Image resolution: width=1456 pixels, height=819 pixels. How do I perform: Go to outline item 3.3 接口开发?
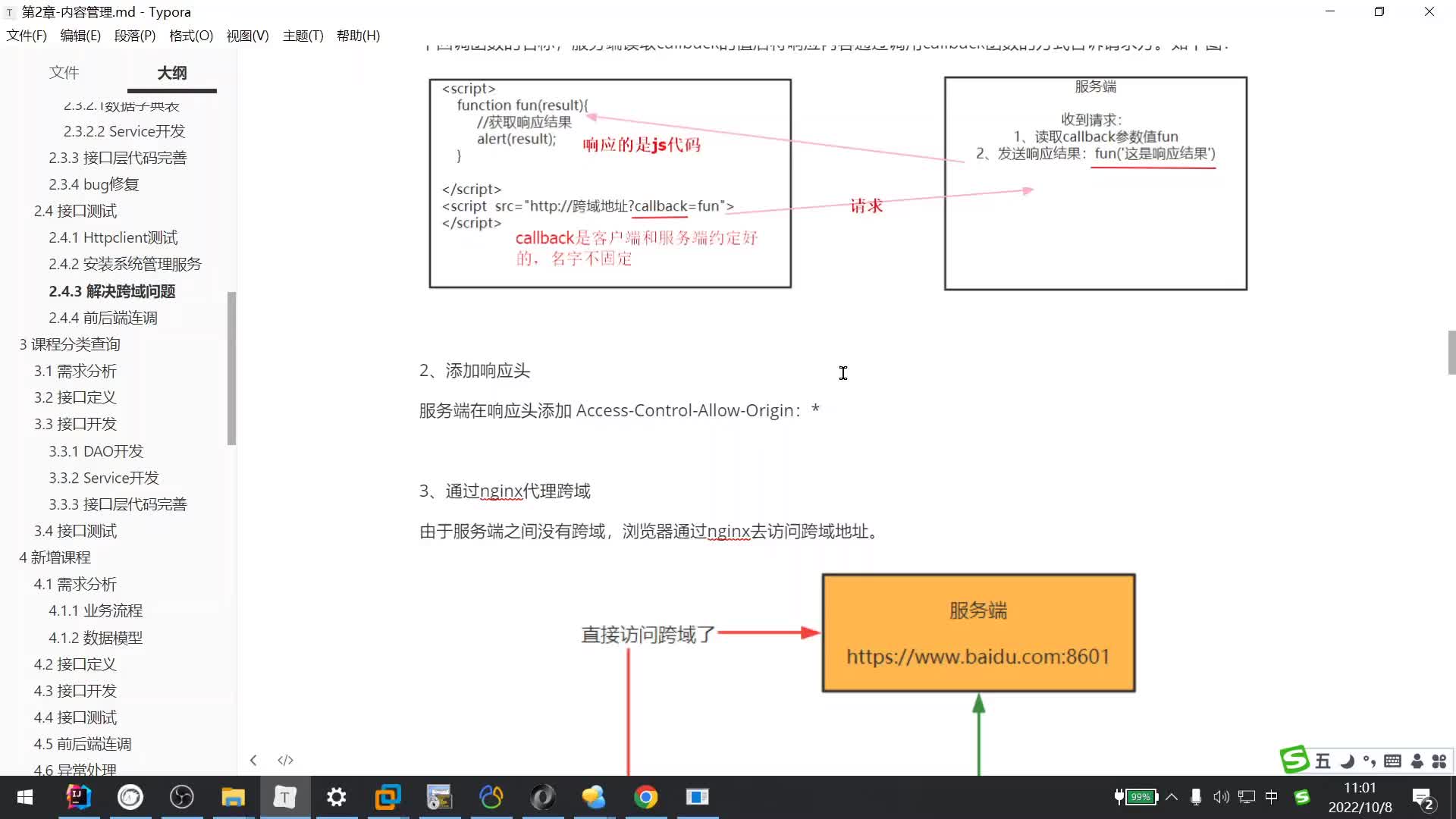click(x=75, y=424)
